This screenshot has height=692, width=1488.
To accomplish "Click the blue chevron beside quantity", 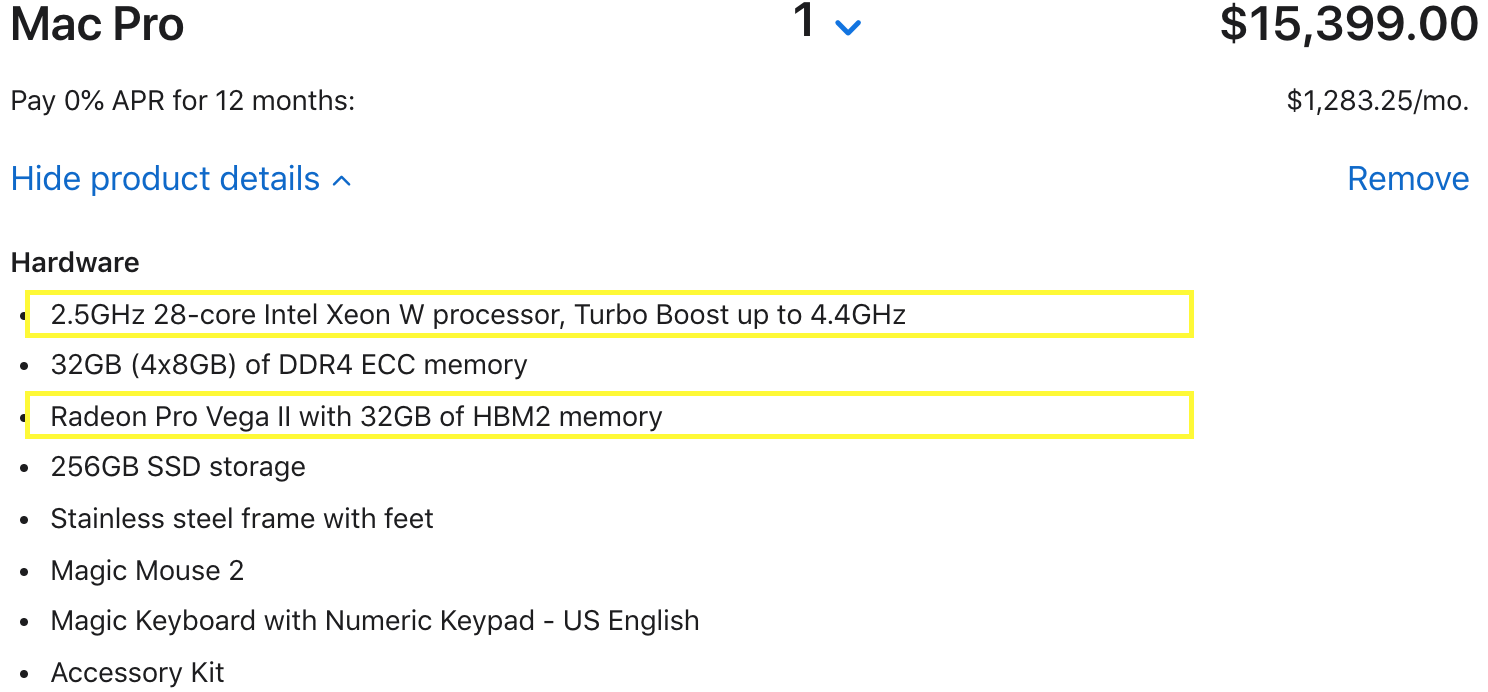I will coord(847,28).
